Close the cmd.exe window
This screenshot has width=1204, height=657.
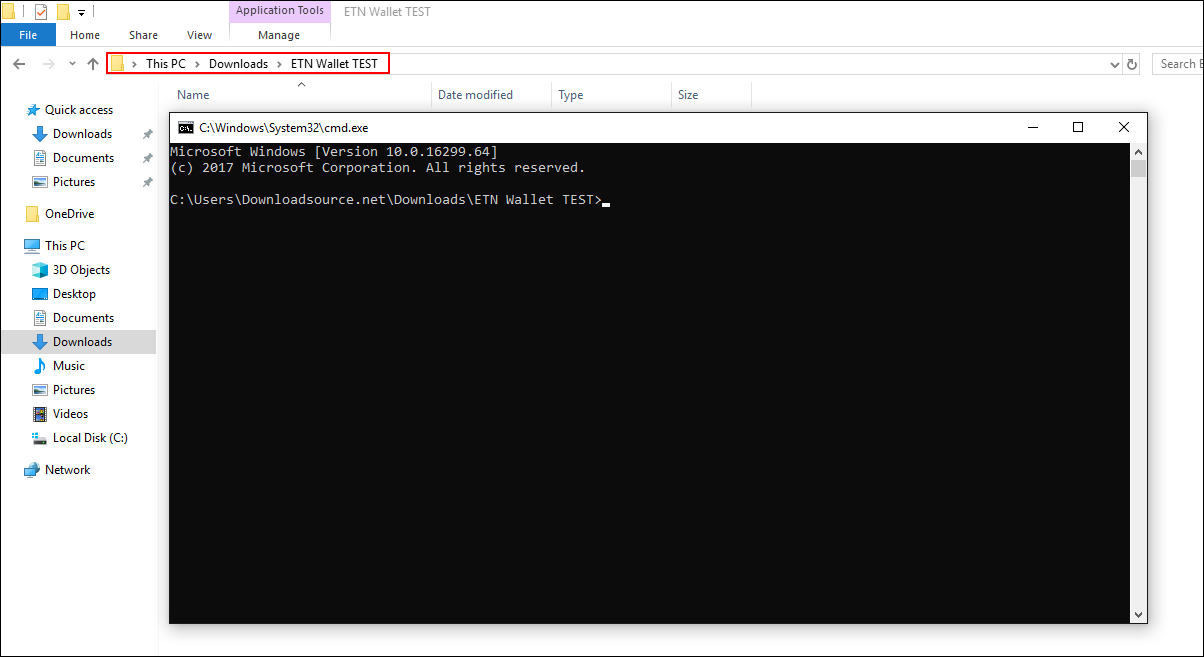tap(1124, 127)
